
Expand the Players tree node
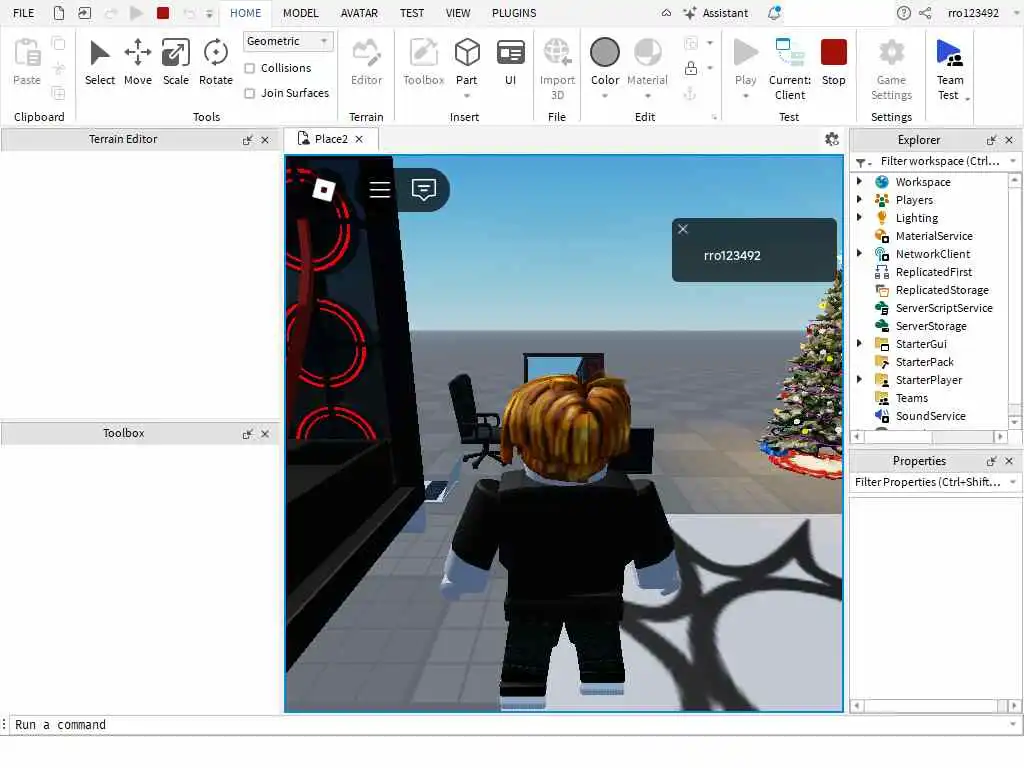859,199
